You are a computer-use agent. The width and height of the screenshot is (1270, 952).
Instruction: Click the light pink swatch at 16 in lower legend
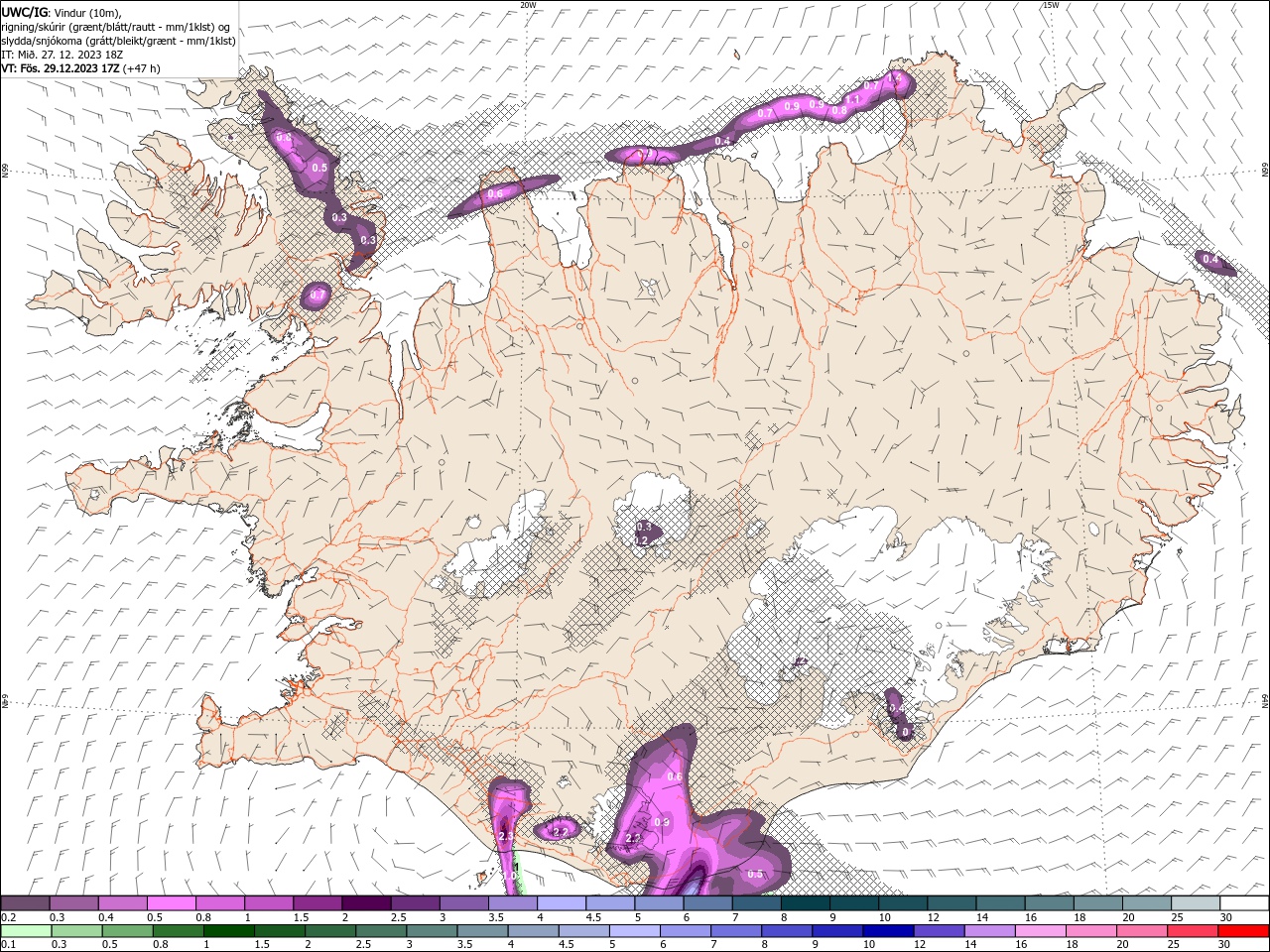(x=1039, y=931)
